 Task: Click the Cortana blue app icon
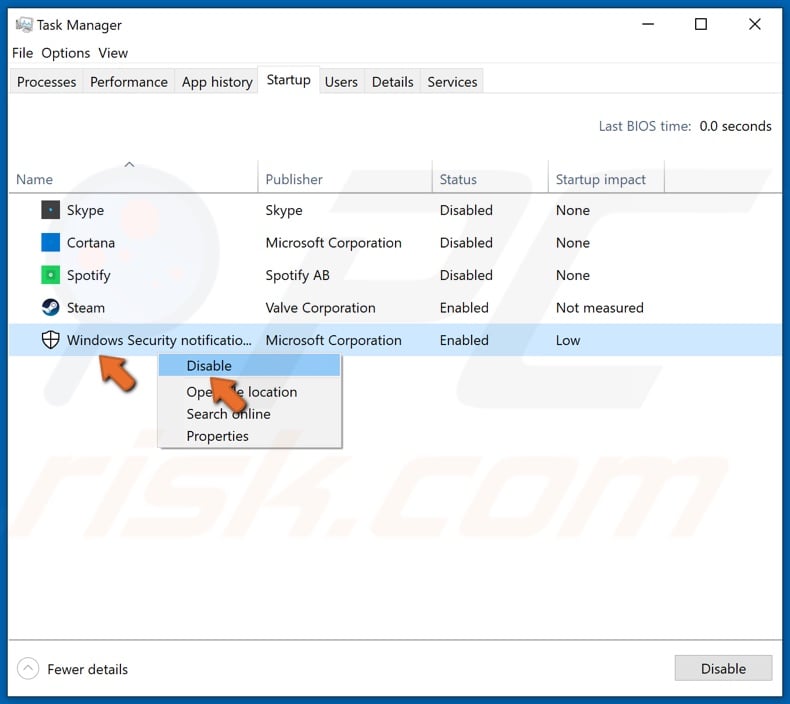(50, 242)
